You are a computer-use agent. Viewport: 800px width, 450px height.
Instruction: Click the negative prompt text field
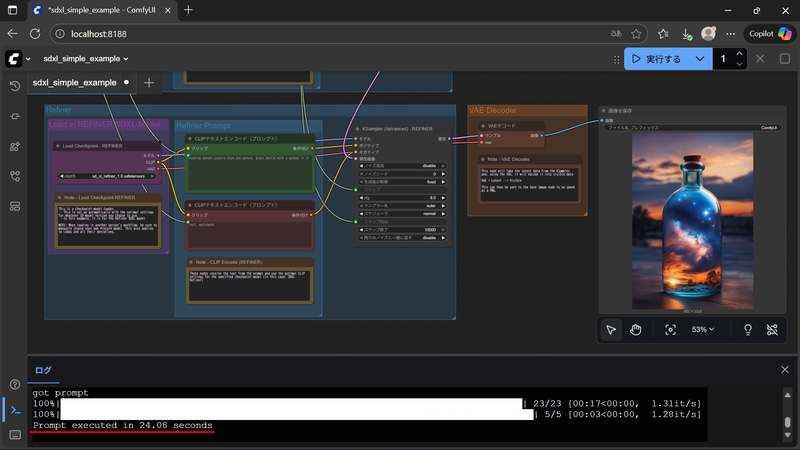(249, 235)
